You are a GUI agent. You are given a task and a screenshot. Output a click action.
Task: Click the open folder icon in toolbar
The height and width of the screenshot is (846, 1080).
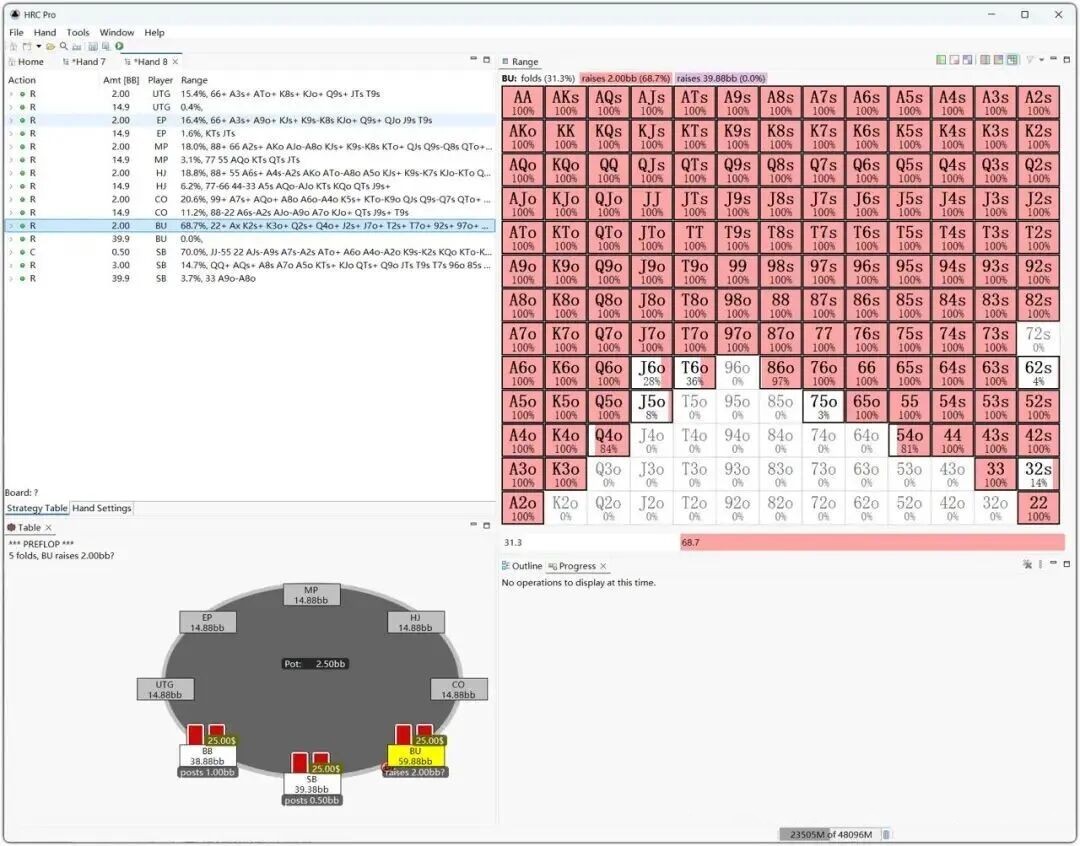[x=50, y=46]
